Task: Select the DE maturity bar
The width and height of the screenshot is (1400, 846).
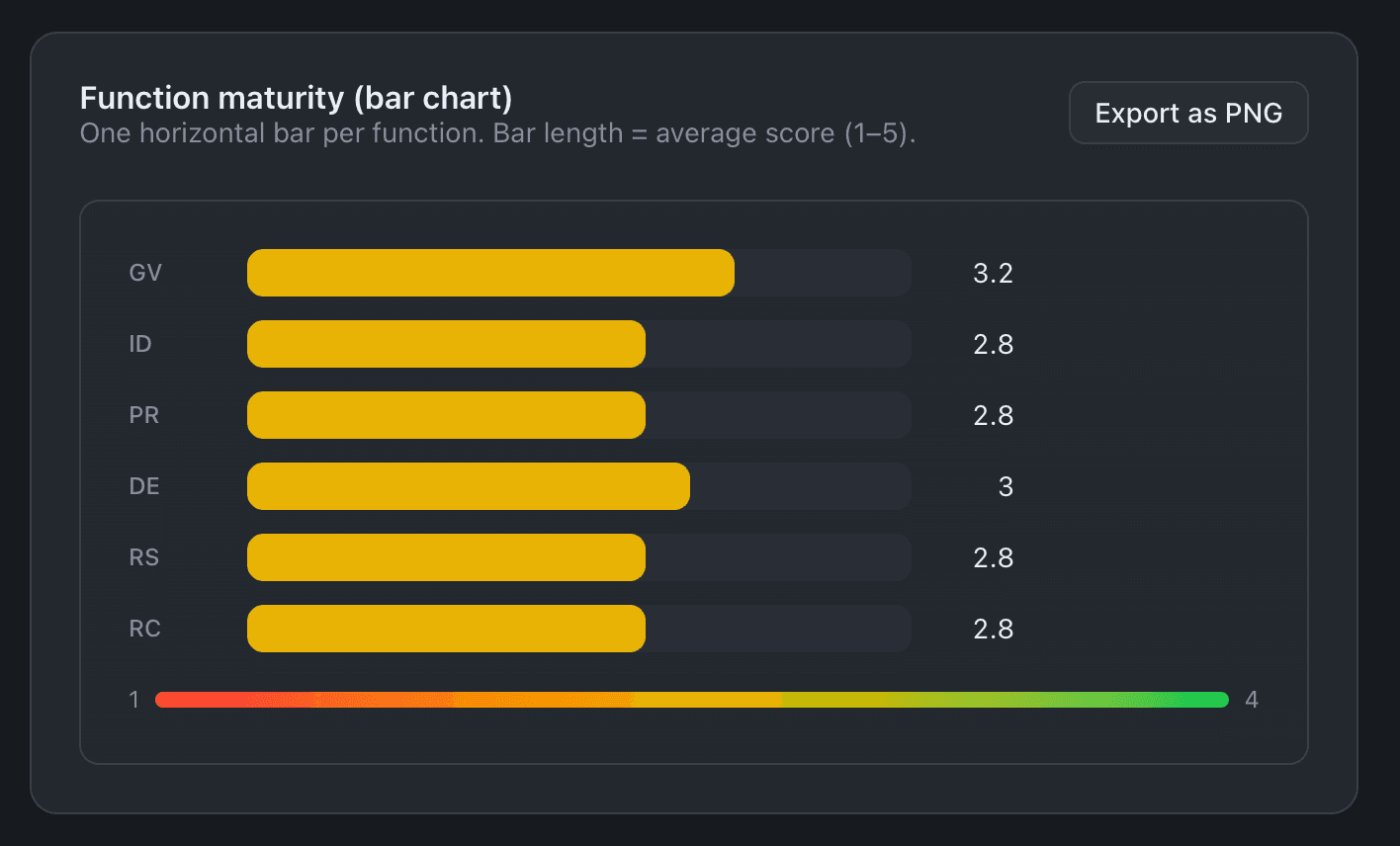Action: click(468, 485)
